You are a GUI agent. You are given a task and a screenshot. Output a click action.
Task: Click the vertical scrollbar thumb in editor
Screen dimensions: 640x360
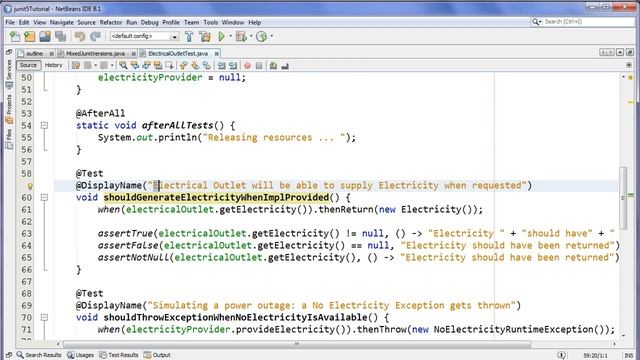point(623,198)
